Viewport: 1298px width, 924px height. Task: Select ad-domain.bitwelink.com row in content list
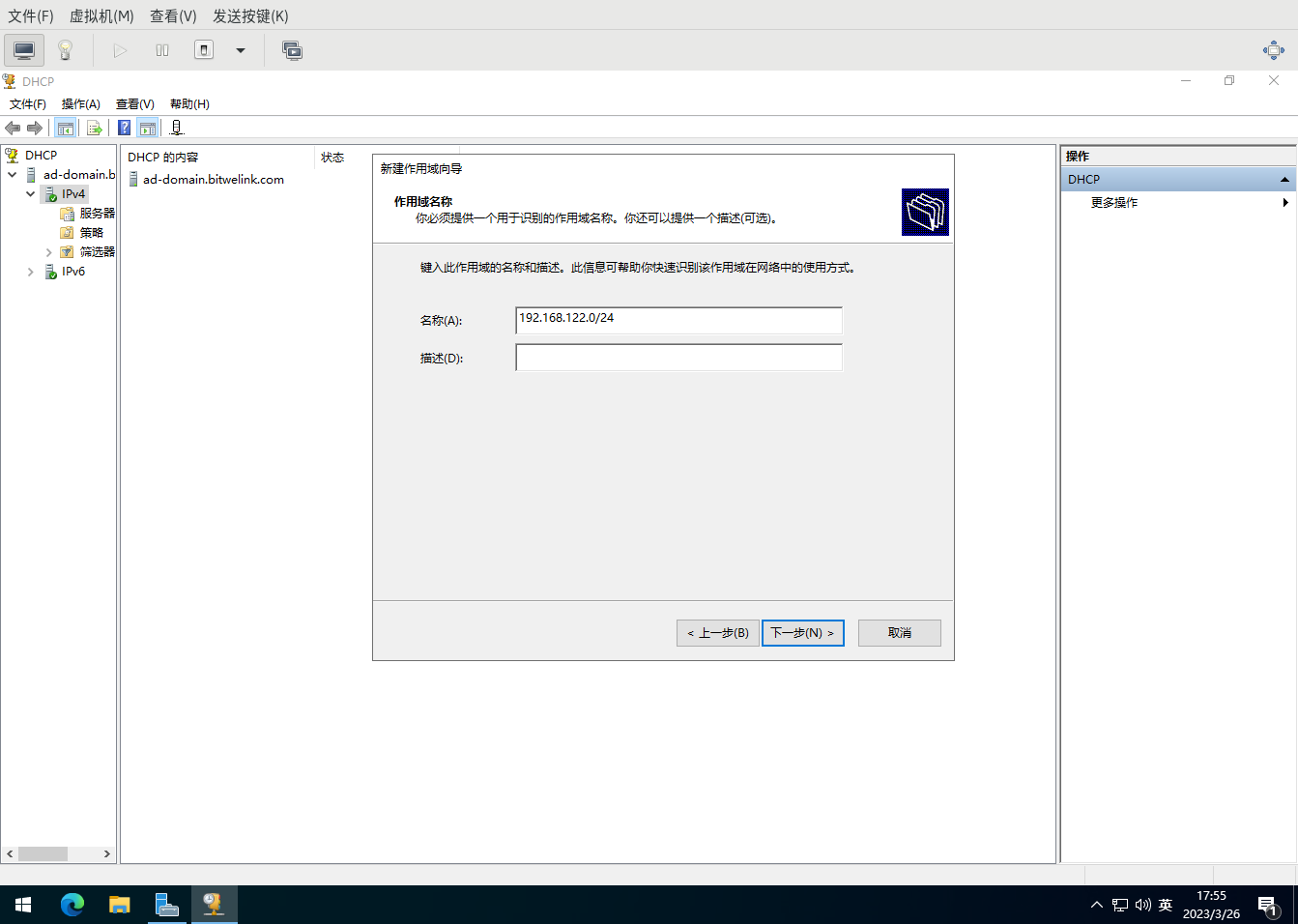coord(214,180)
